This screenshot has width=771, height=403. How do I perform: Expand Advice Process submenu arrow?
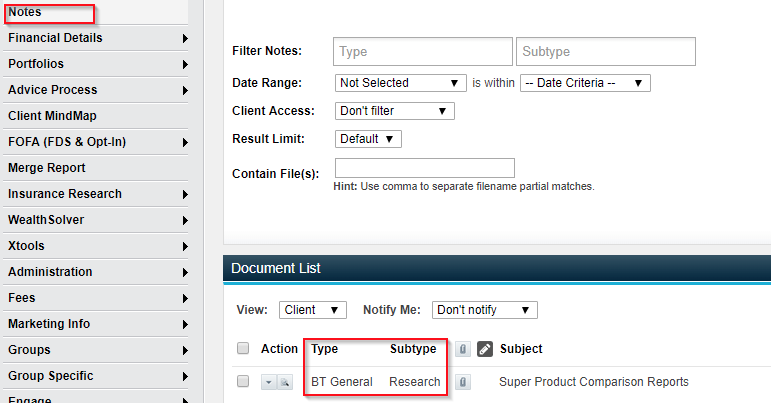pos(185,90)
